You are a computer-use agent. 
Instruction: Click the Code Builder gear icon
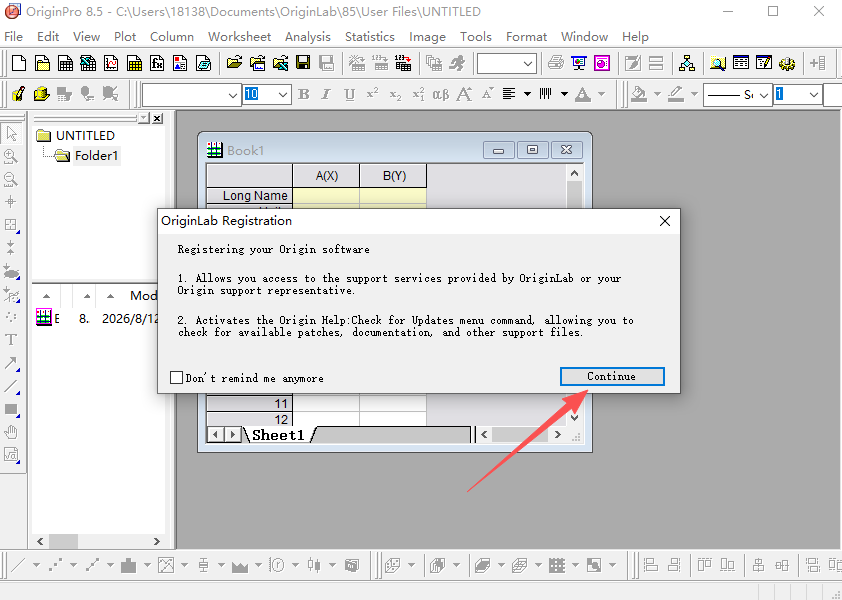tap(787, 63)
